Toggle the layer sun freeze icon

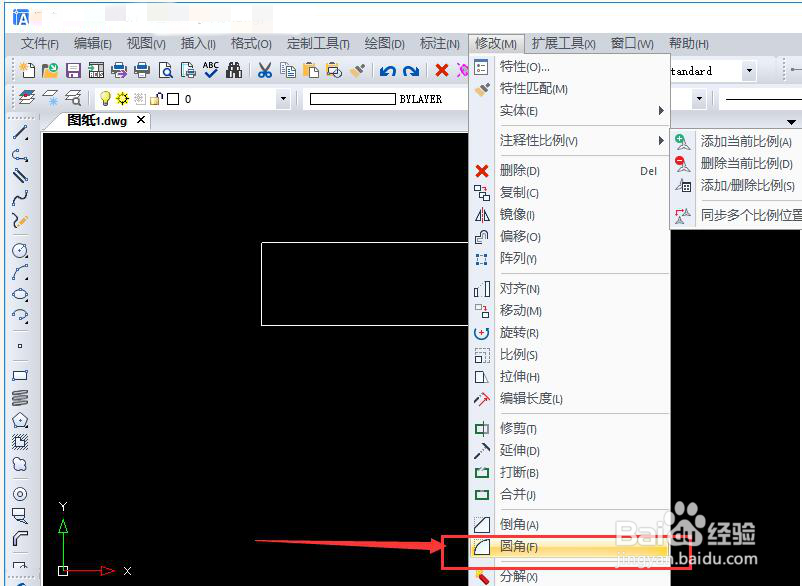tap(122, 98)
